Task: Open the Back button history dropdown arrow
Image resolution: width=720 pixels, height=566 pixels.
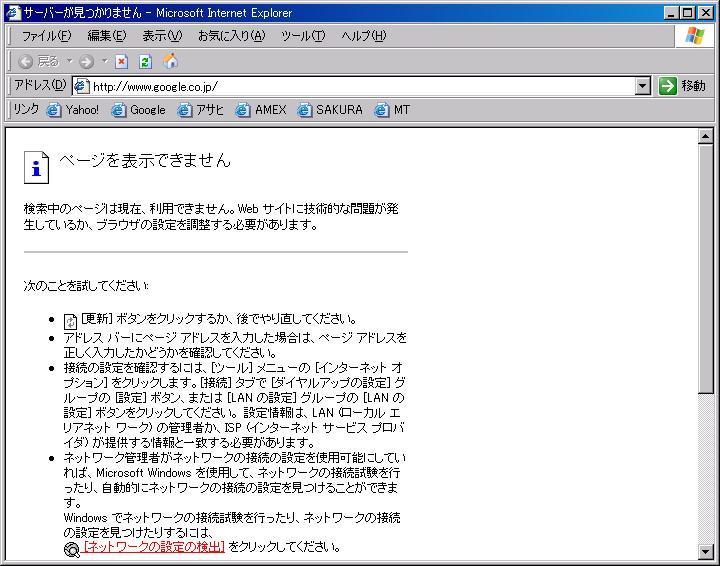Action: click(x=69, y=61)
